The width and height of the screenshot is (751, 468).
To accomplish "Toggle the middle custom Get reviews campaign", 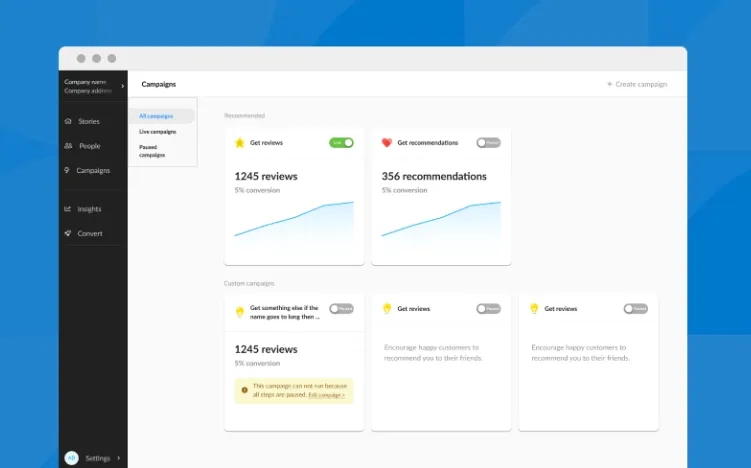I will tap(488, 308).
